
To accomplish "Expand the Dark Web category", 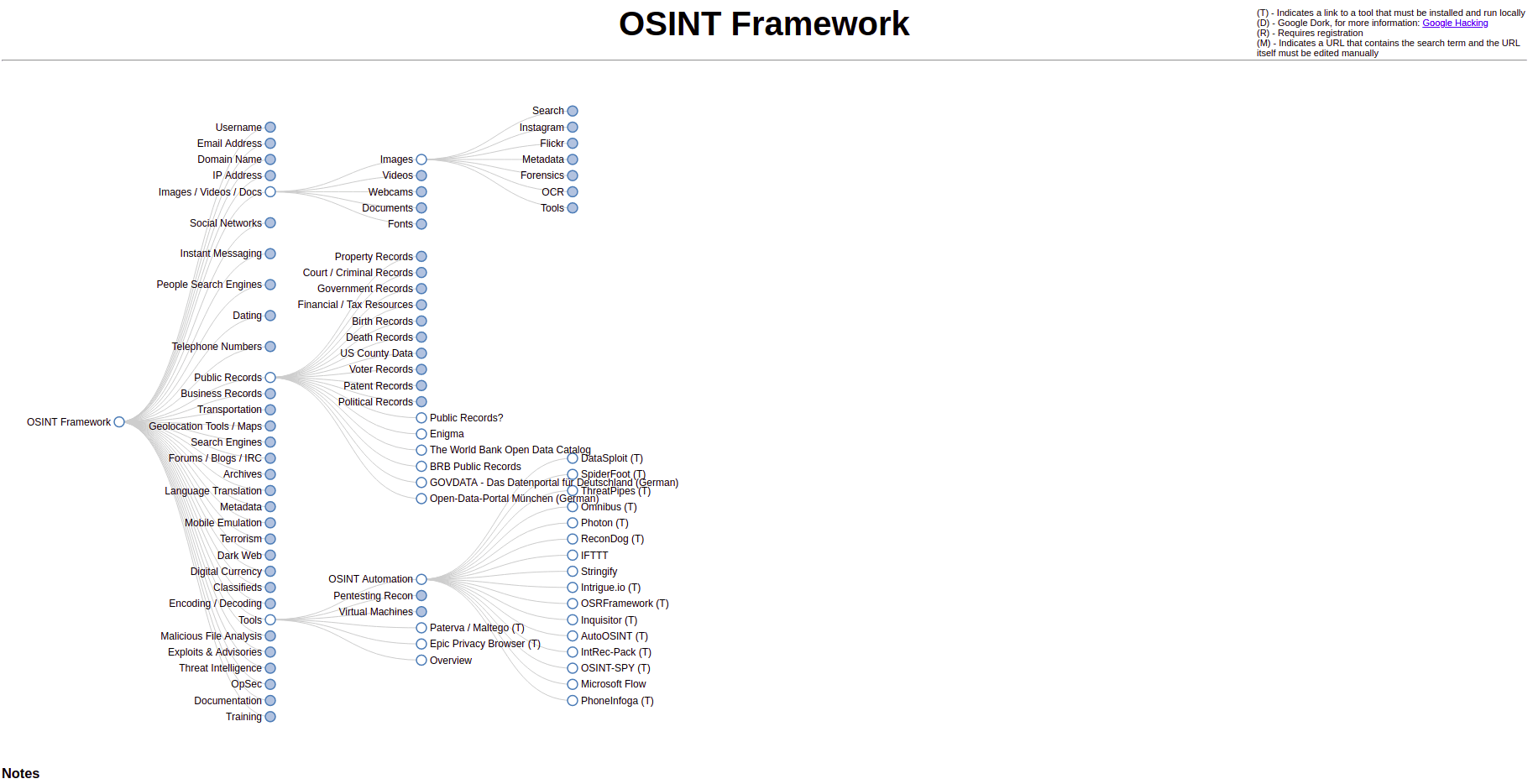I will [x=270, y=556].
